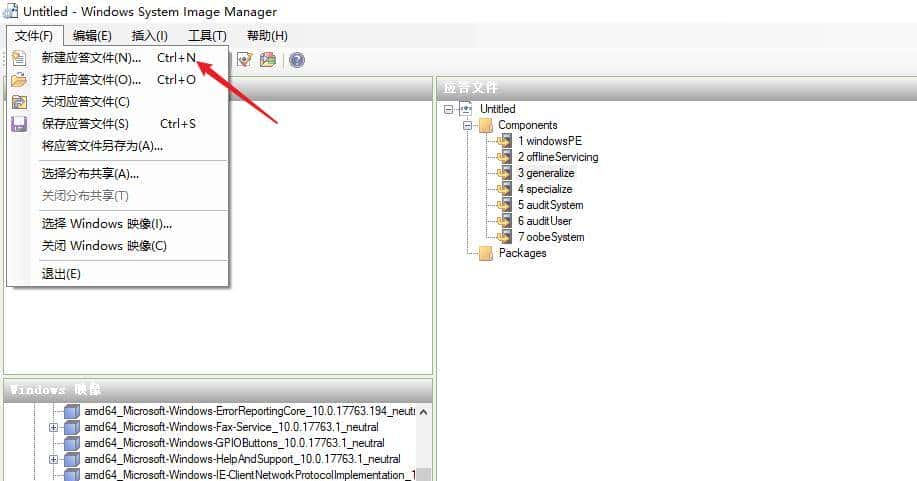Choose 关闭应答文件(C) menu entry
The height and width of the screenshot is (481, 917).
tap(118, 102)
